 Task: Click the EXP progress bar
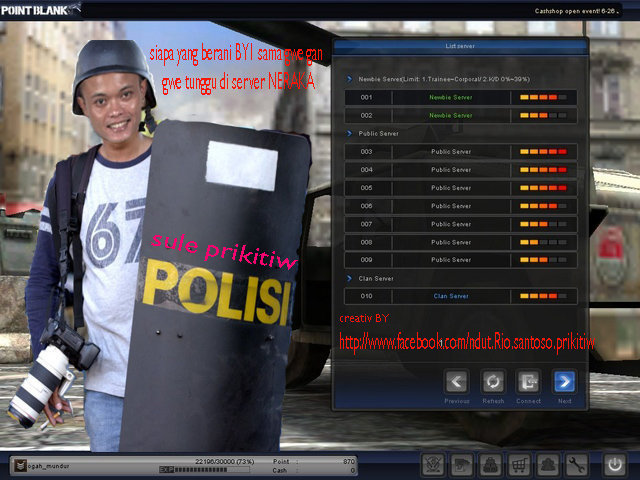pyautogui.click(x=204, y=470)
